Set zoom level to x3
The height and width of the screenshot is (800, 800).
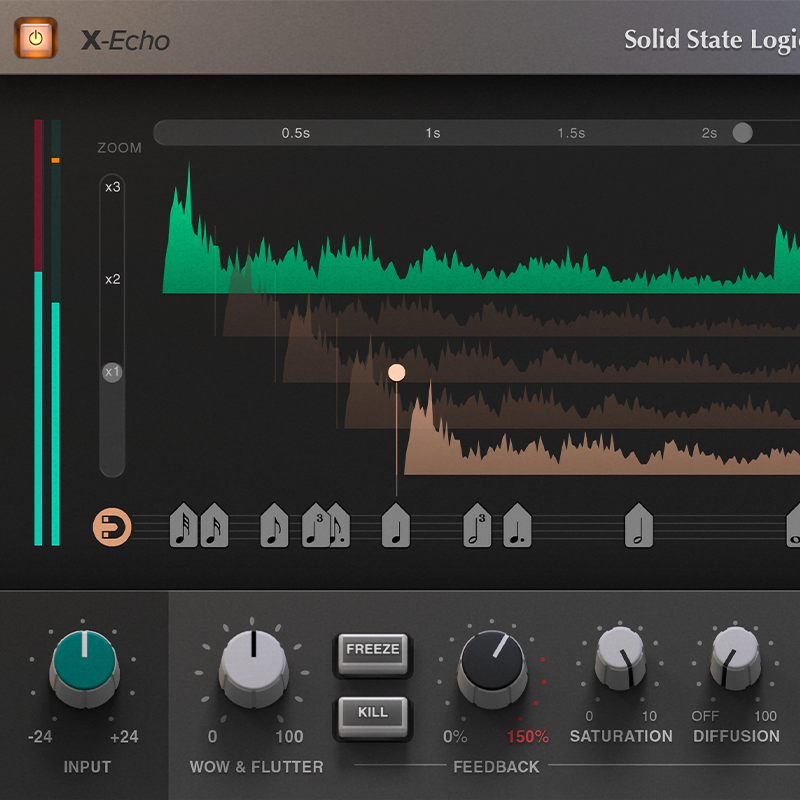(112, 187)
